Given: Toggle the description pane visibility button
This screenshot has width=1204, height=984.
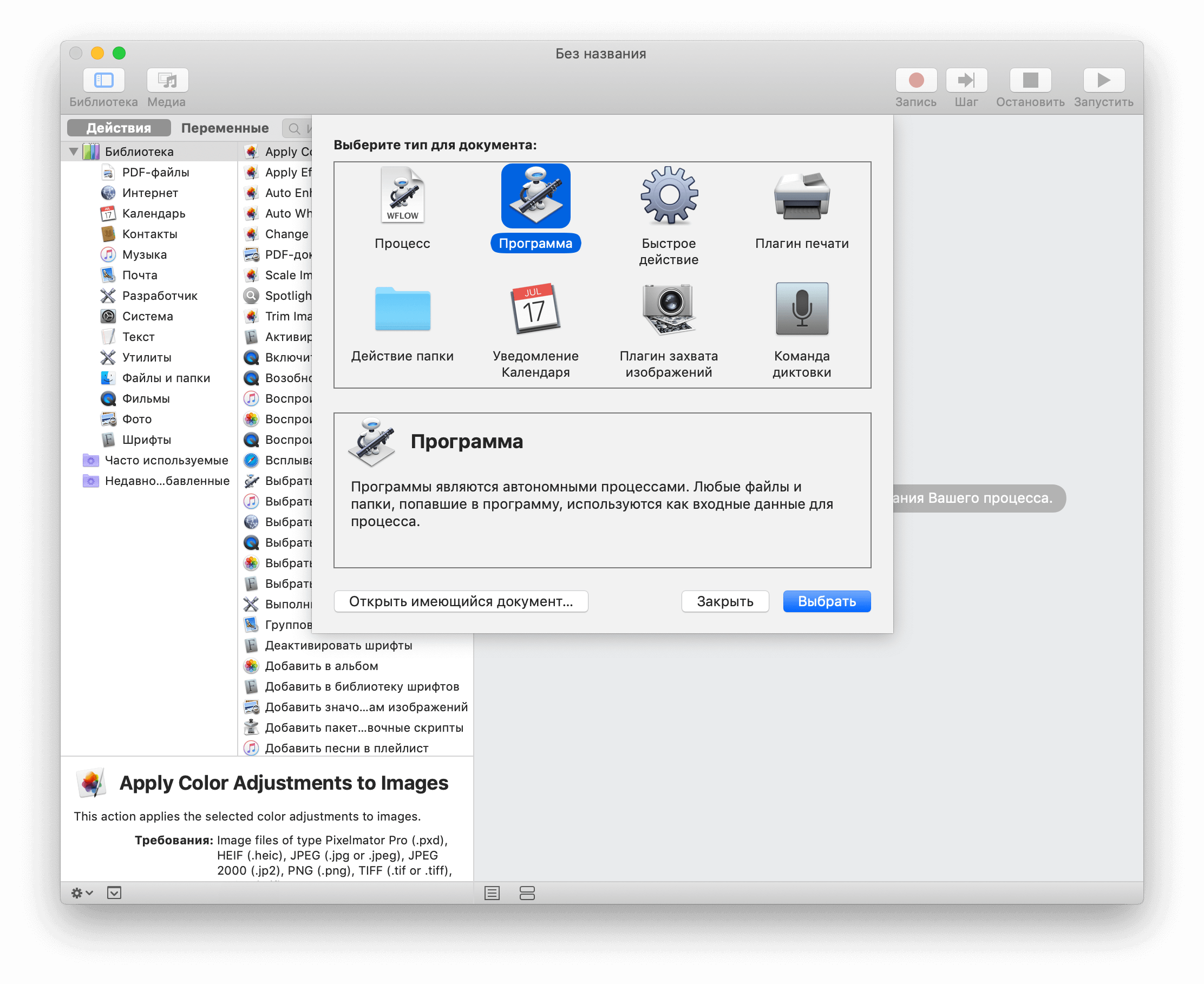Looking at the screenshot, I should click(114, 894).
